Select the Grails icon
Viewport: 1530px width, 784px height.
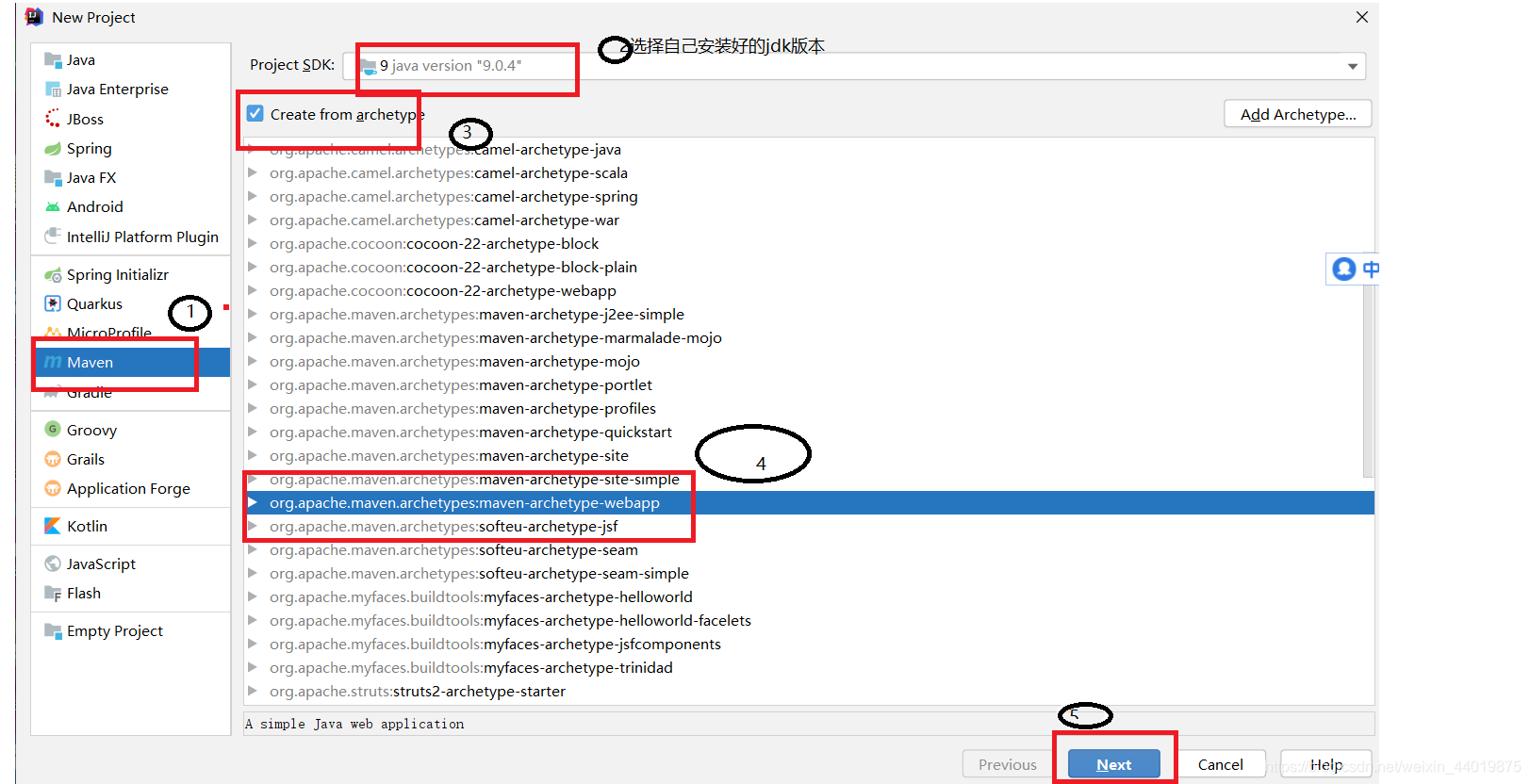tap(53, 459)
